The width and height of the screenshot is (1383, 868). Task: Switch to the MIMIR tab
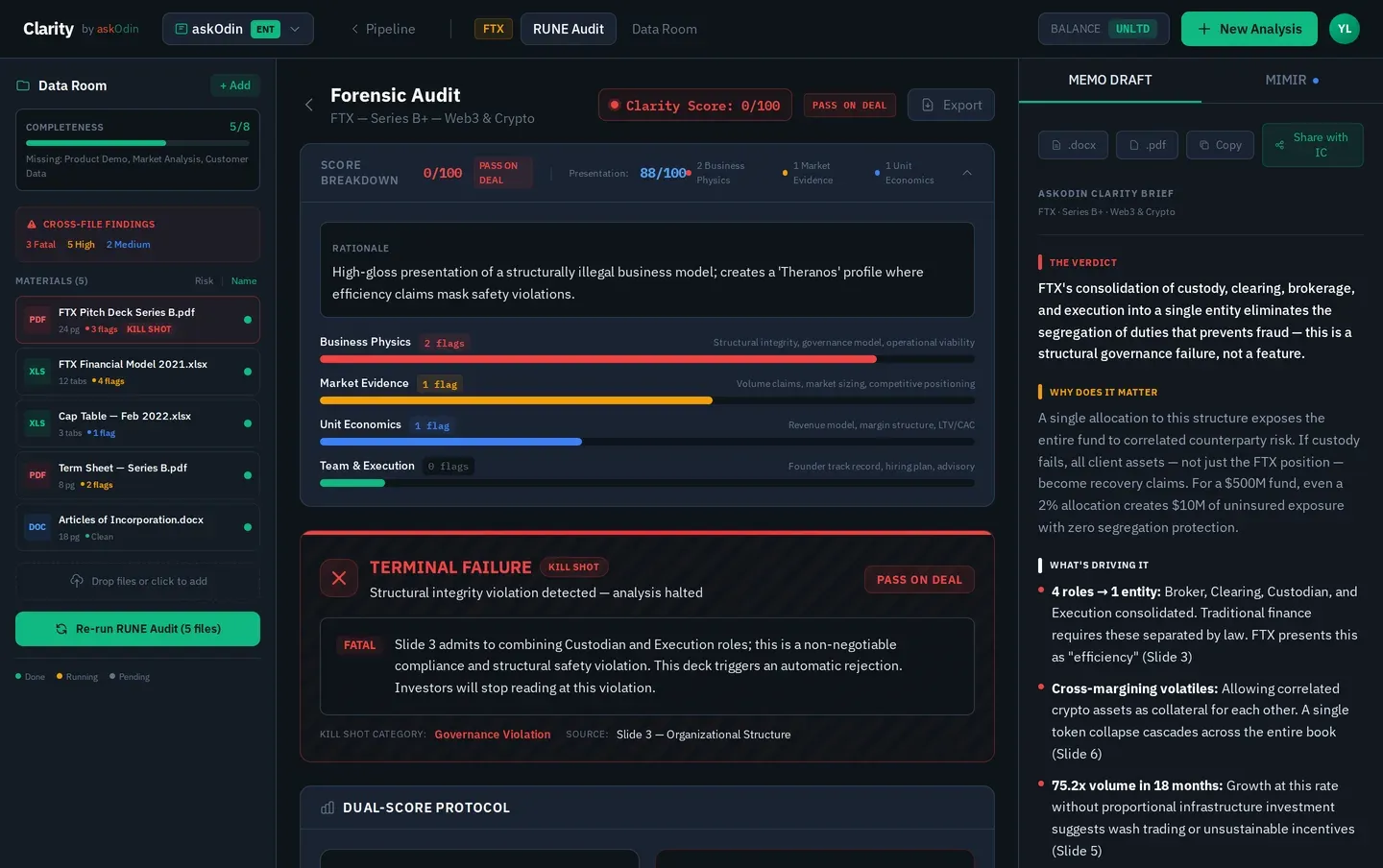click(x=1286, y=80)
